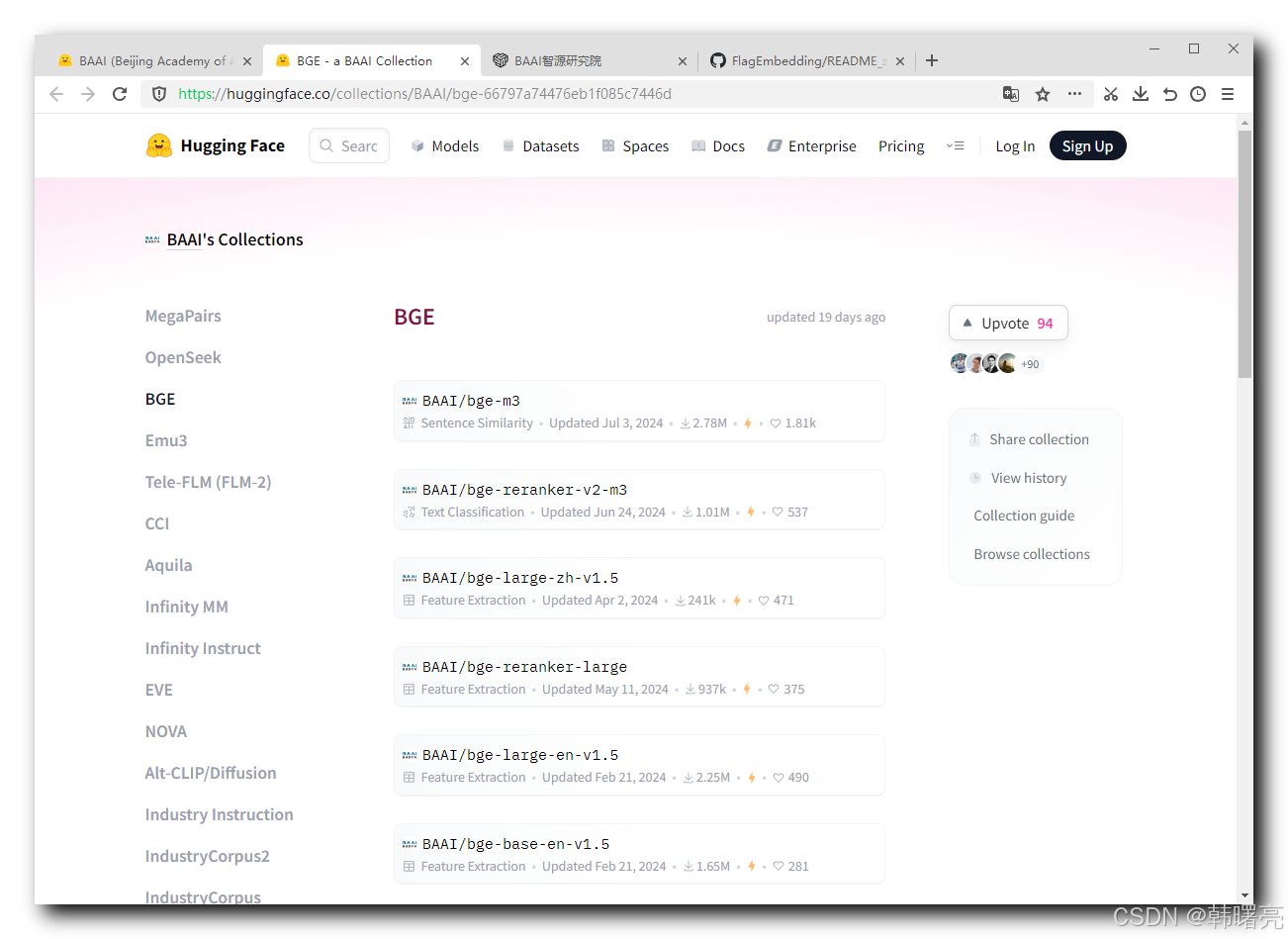The height and width of the screenshot is (939, 1288).
Task: Switch to the BAAI智源研究院 tab
Action: click(x=590, y=60)
